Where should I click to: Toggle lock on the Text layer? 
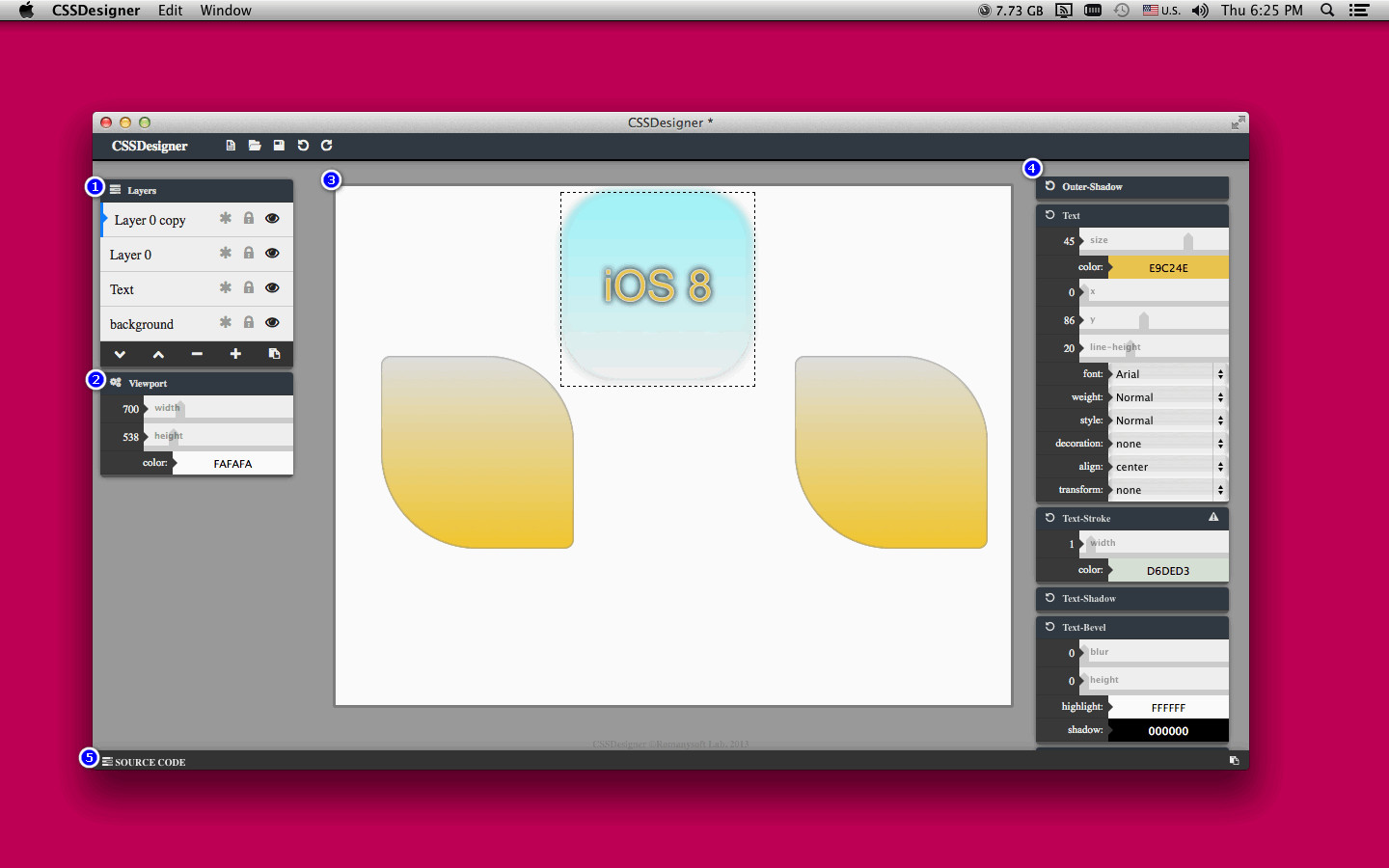point(249,287)
